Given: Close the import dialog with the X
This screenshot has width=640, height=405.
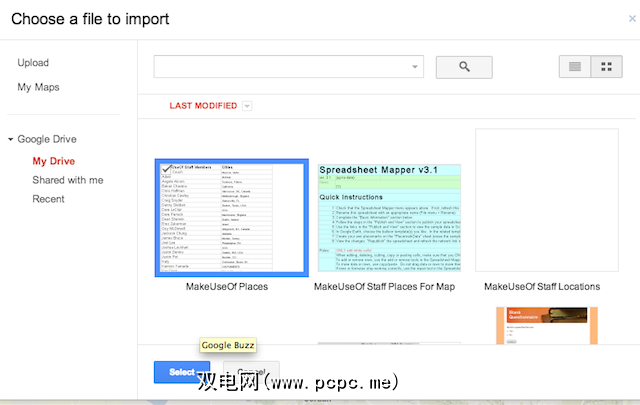Looking at the screenshot, I should (x=632, y=18).
